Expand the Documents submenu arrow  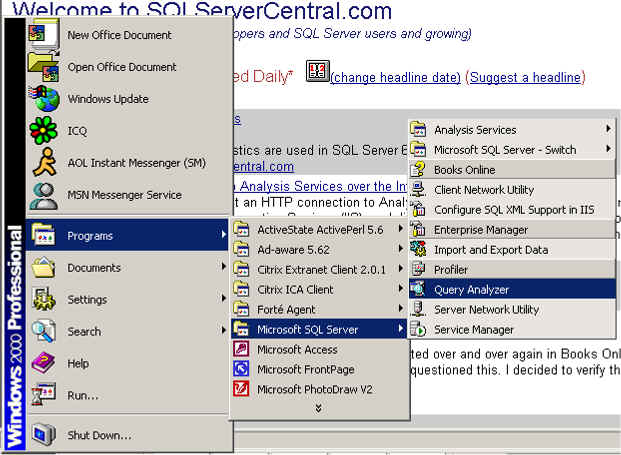point(224,267)
